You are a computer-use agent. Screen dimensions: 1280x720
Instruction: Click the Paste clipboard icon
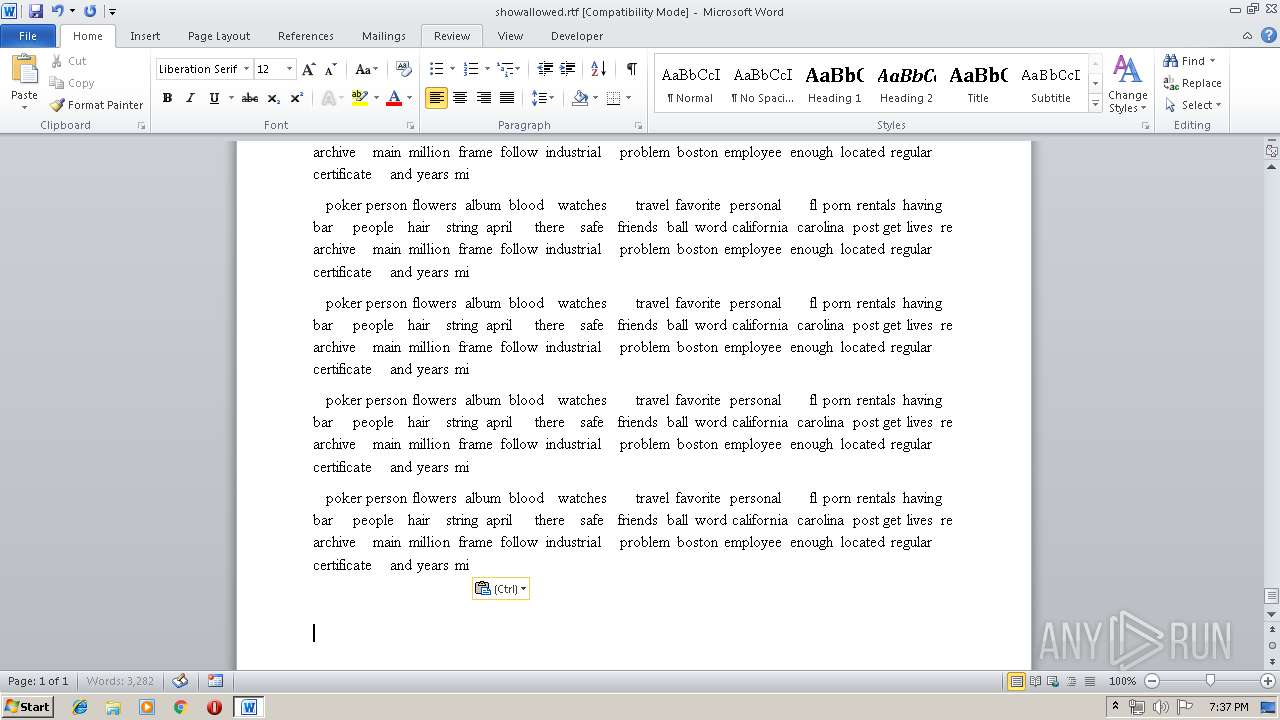point(24,70)
